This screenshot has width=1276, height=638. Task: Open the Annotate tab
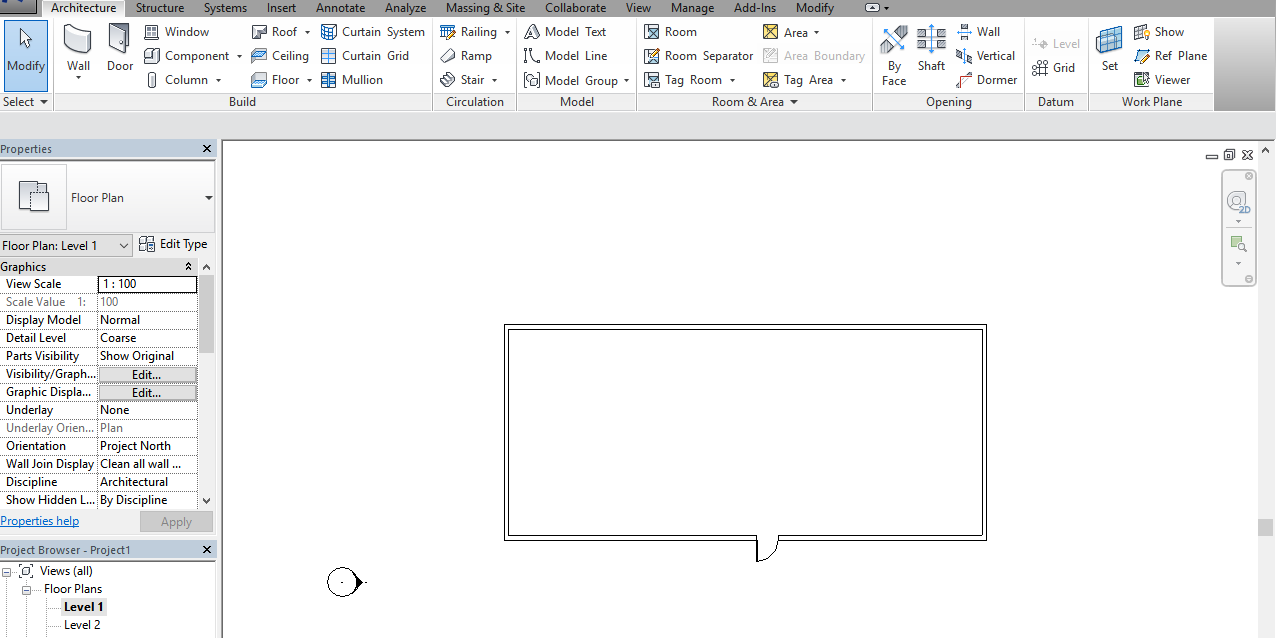click(341, 8)
